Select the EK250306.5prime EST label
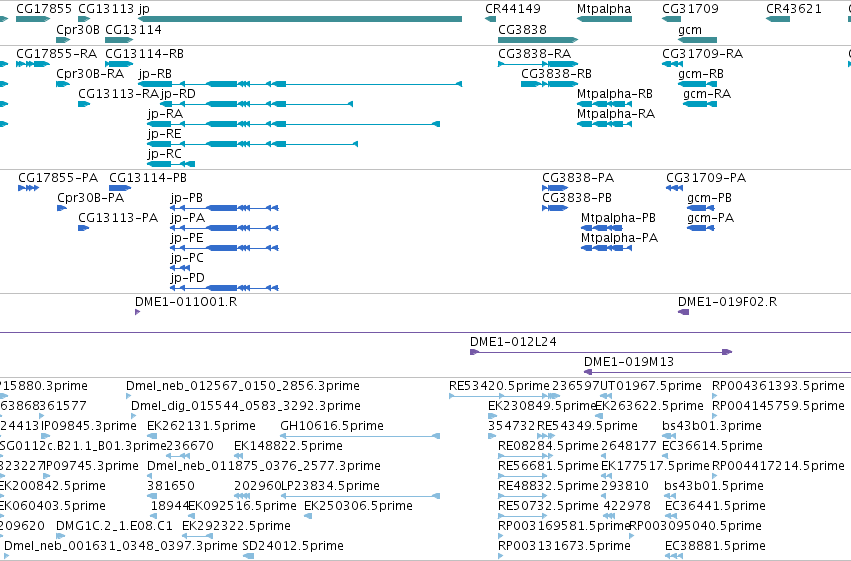Image resolution: width=851 pixels, height=561 pixels. [358, 506]
